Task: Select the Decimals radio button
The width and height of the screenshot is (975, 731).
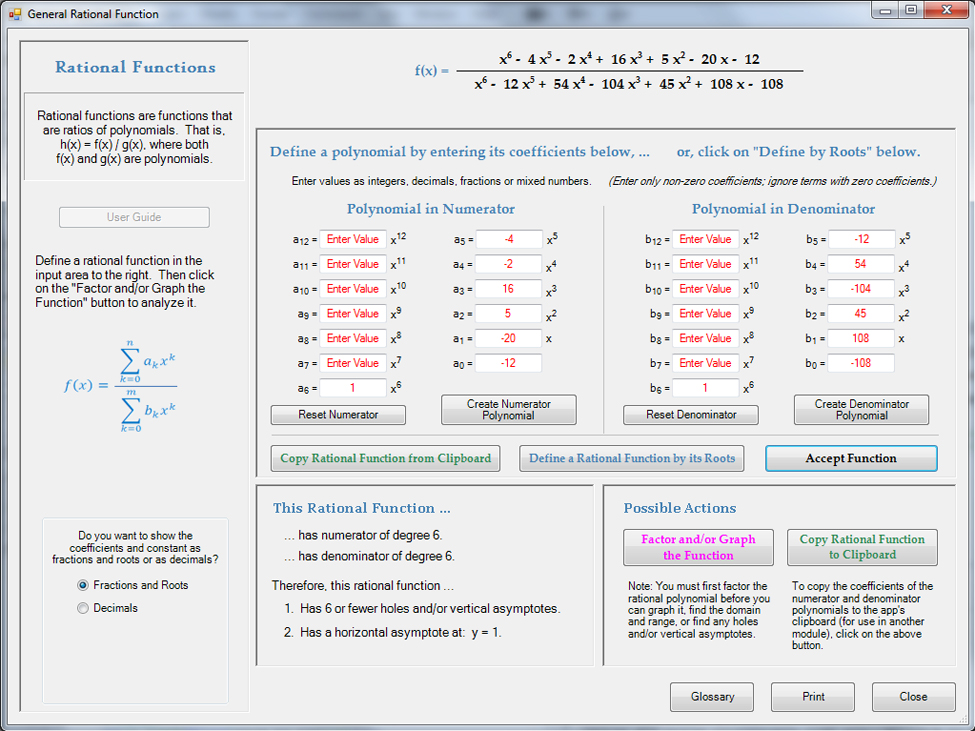Action: (x=84, y=608)
